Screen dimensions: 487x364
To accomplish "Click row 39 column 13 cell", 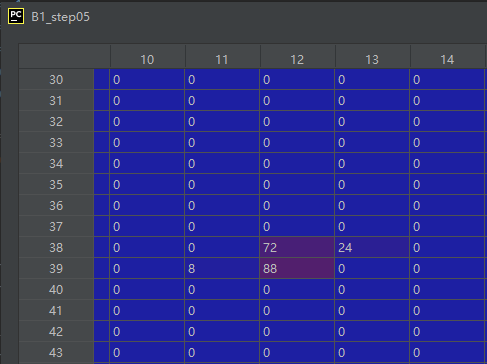I will coord(372,268).
